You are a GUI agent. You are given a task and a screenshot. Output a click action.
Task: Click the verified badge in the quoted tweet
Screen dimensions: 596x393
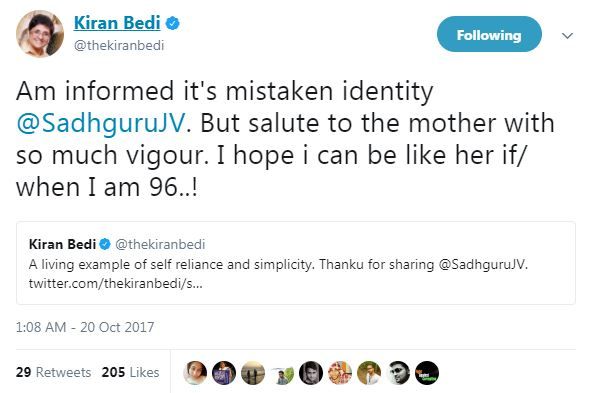coord(105,244)
